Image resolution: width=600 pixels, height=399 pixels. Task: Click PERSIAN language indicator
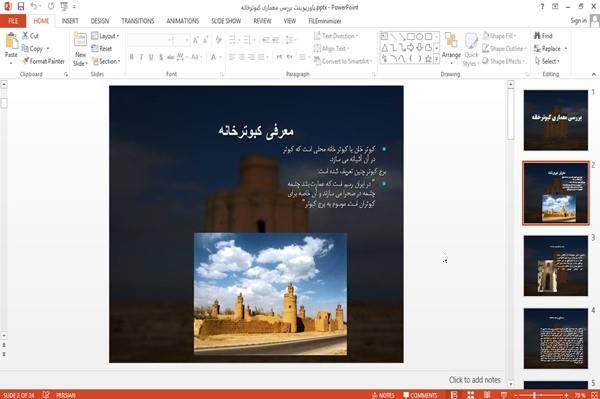66,395
